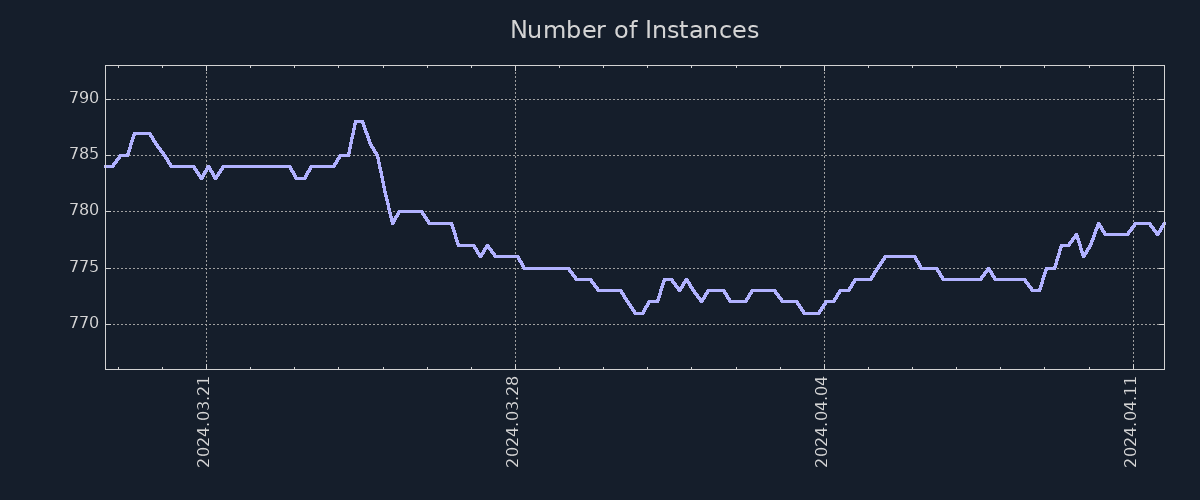Pick the 770 y-axis tick label
The height and width of the screenshot is (500, 1200).
click(x=83, y=324)
